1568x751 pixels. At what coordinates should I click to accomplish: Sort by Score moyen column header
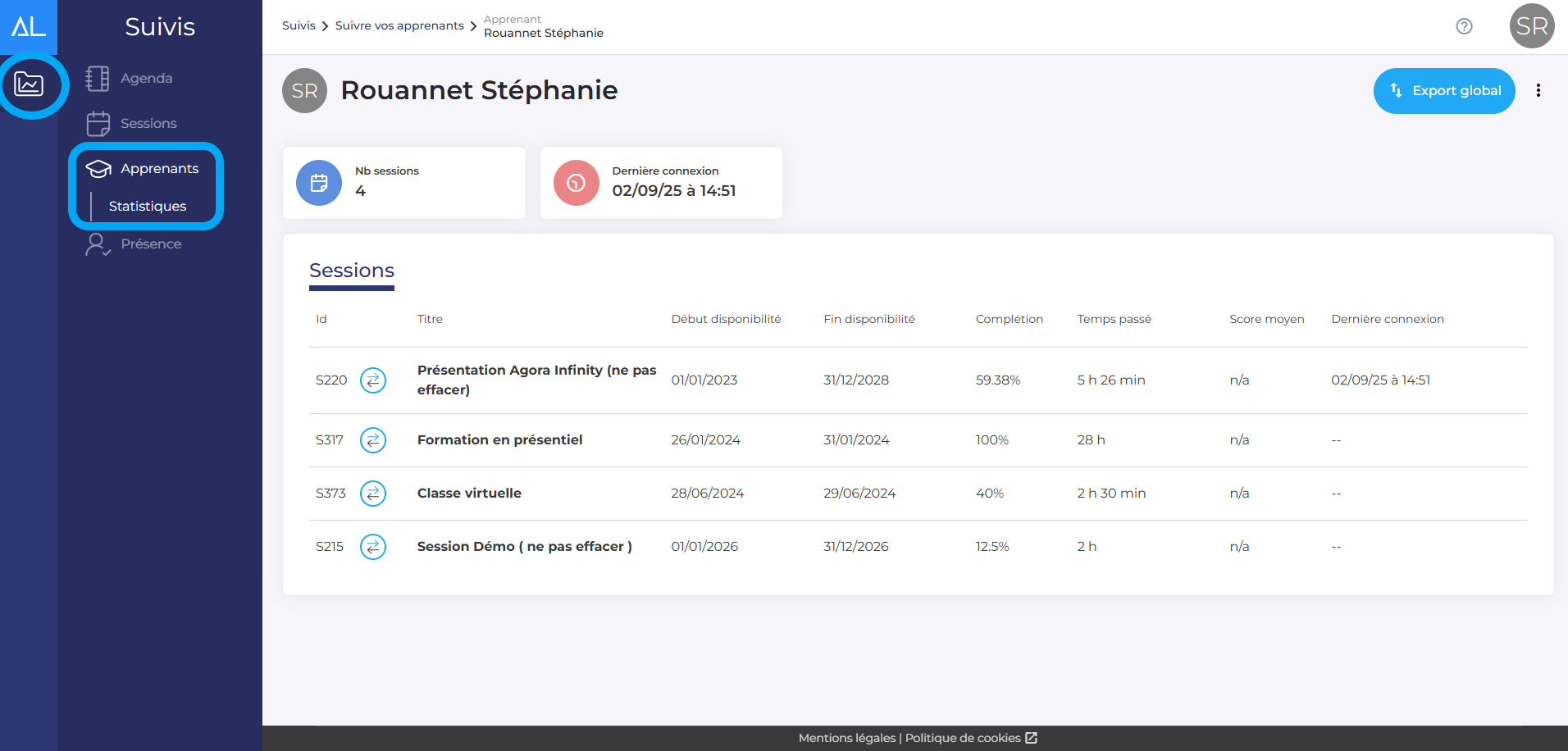[1266, 319]
